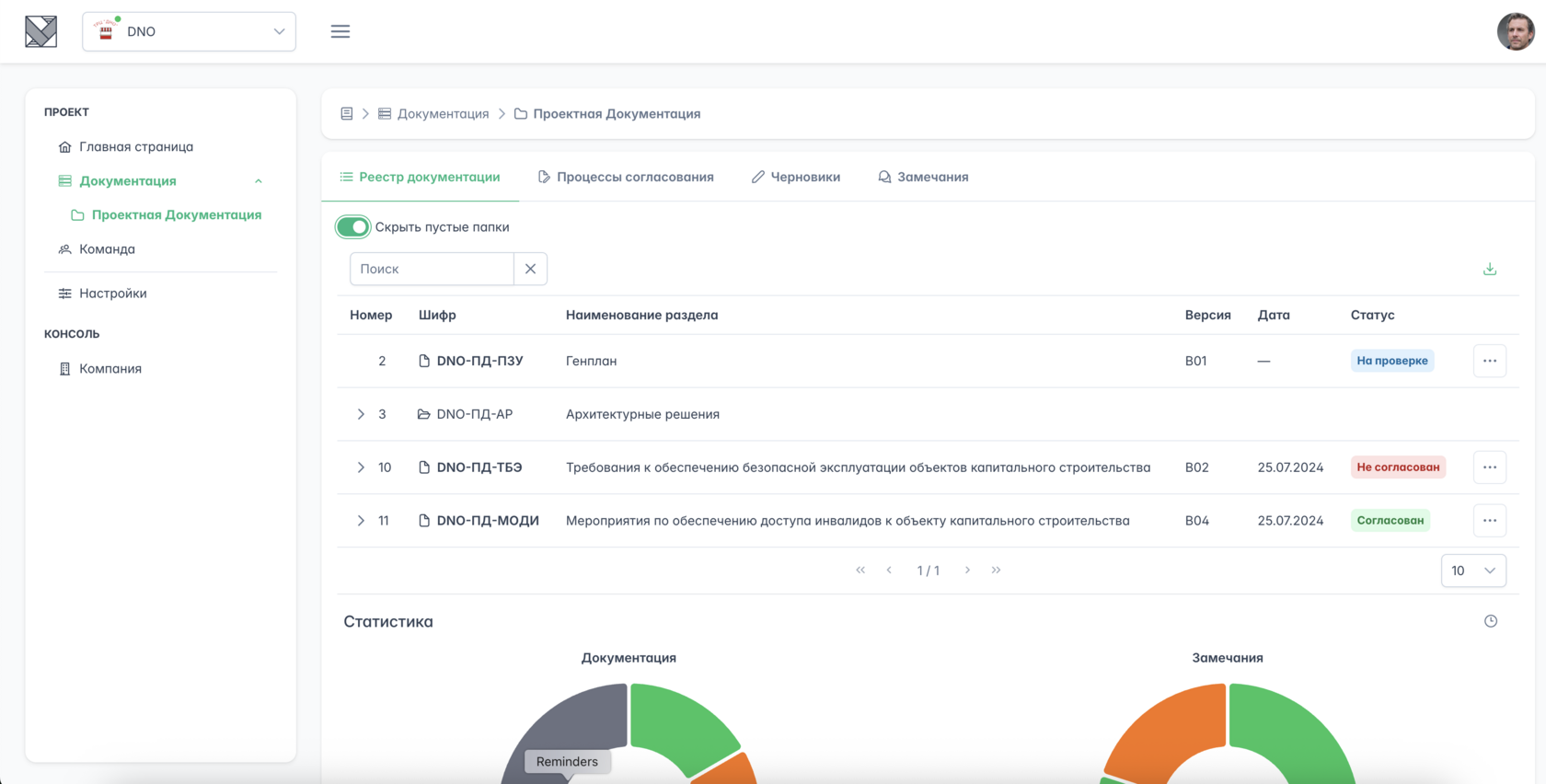Clear the search field with X button
This screenshot has width=1546, height=784.
coord(530,269)
